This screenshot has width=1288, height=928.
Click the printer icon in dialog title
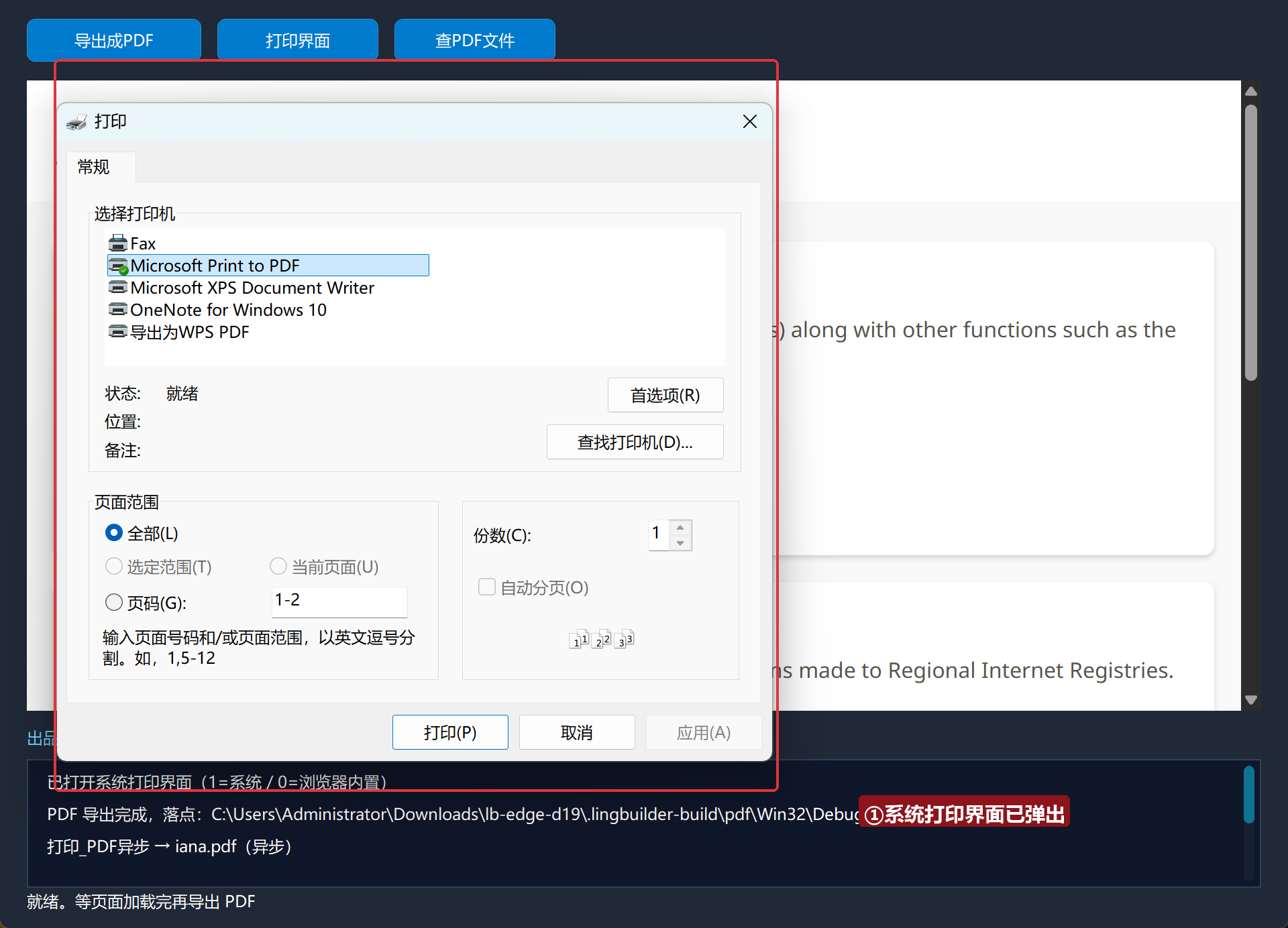[76, 122]
